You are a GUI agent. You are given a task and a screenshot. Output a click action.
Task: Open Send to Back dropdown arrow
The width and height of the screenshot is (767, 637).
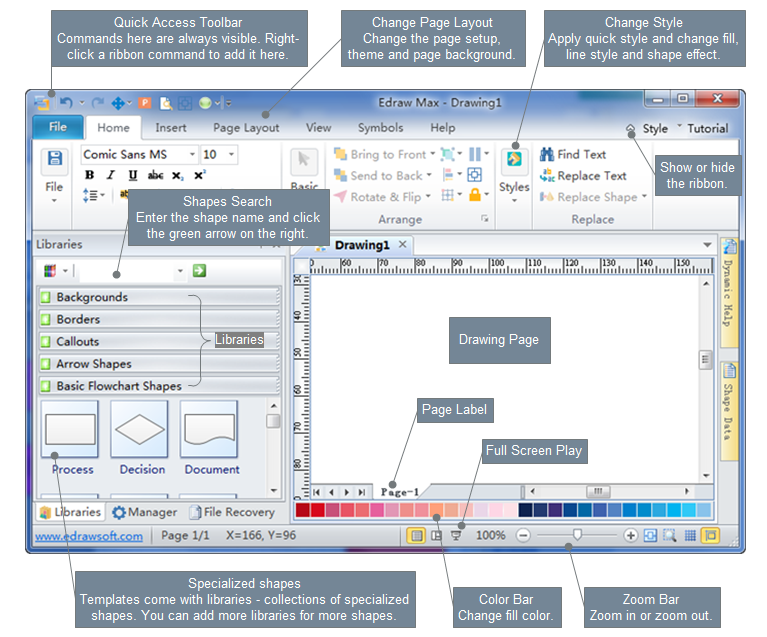(x=429, y=175)
